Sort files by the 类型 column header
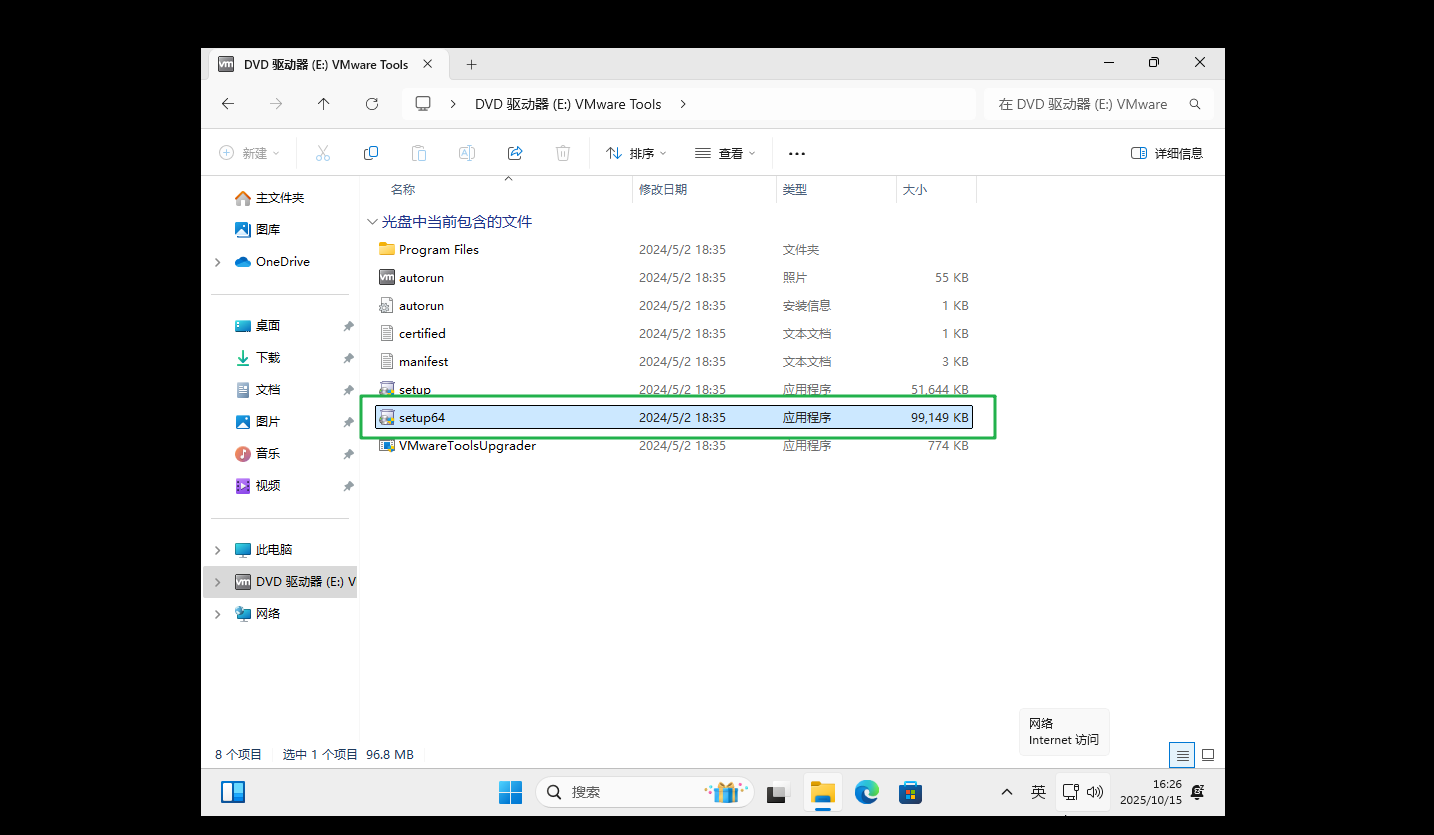This screenshot has height=835, width=1434. point(795,189)
